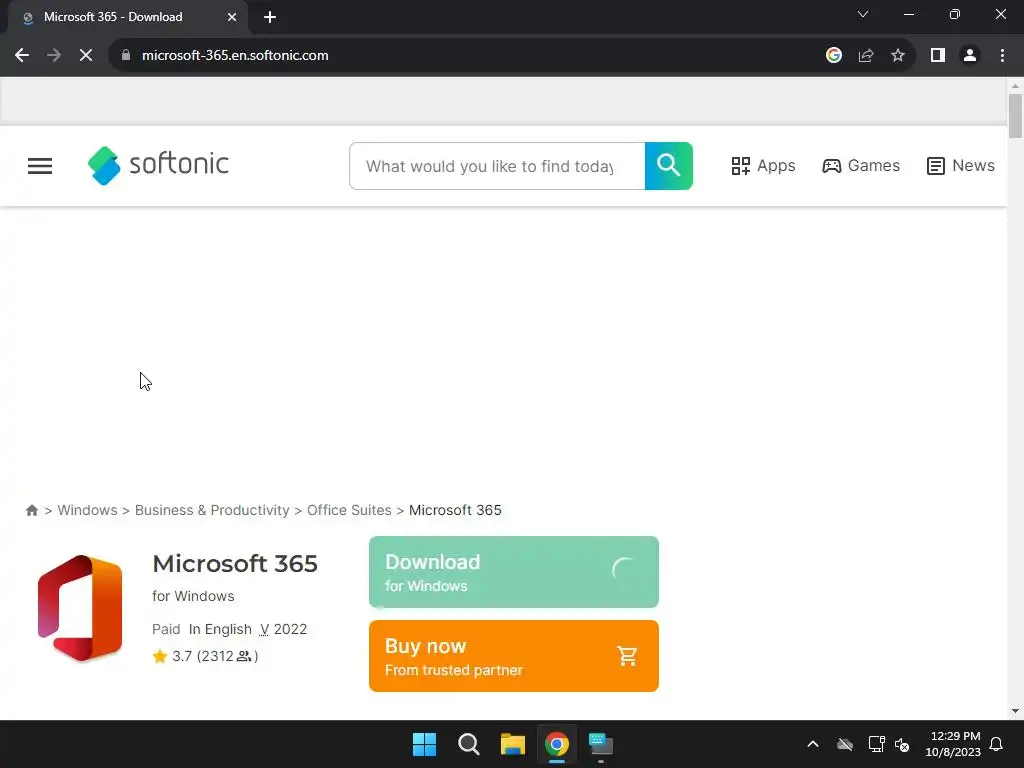Click the 'In English' language text
Viewport: 1024px width, 768px height.
tap(220, 629)
